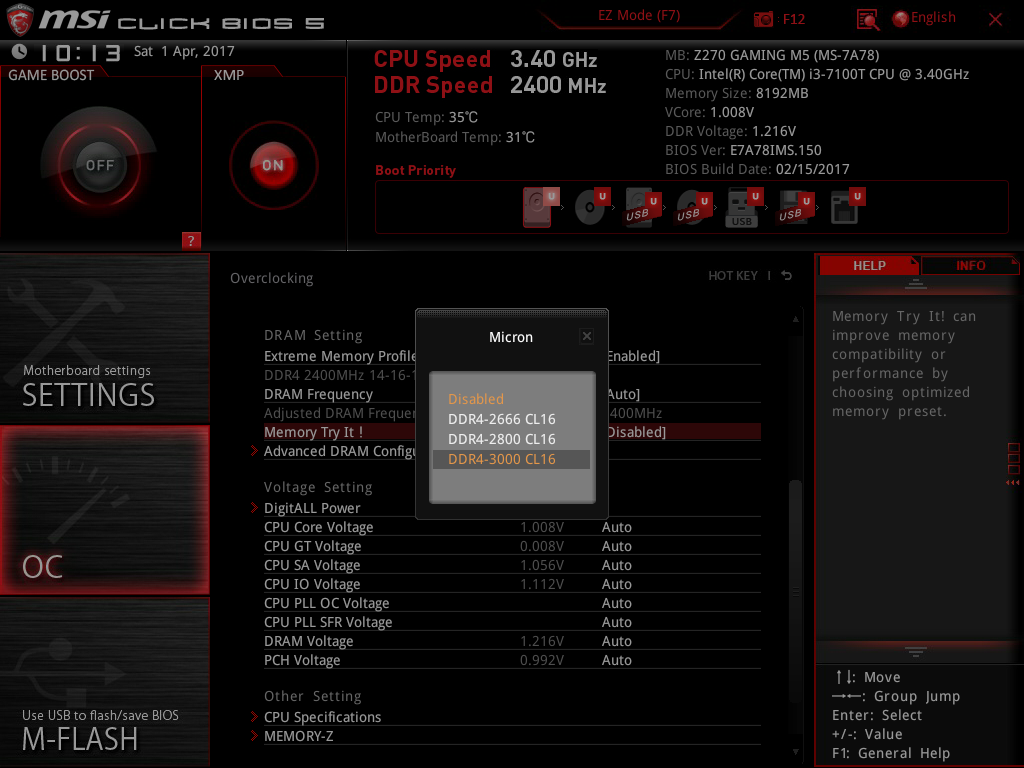Open DRAM Frequency setting
Screen dimensions: 1024x768
pyautogui.click(x=512, y=394)
